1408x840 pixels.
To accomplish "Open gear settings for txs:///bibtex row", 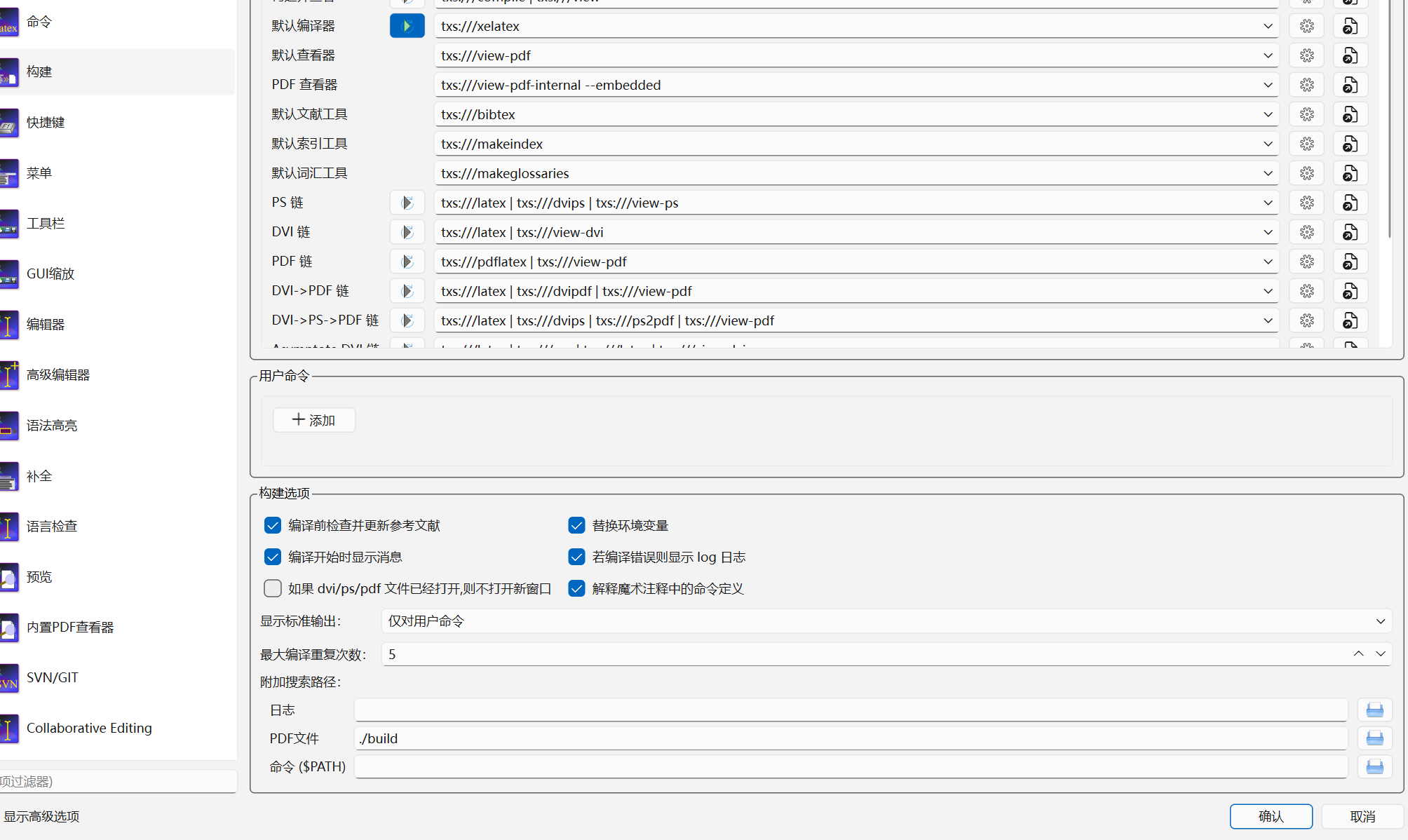I will pyautogui.click(x=1307, y=114).
